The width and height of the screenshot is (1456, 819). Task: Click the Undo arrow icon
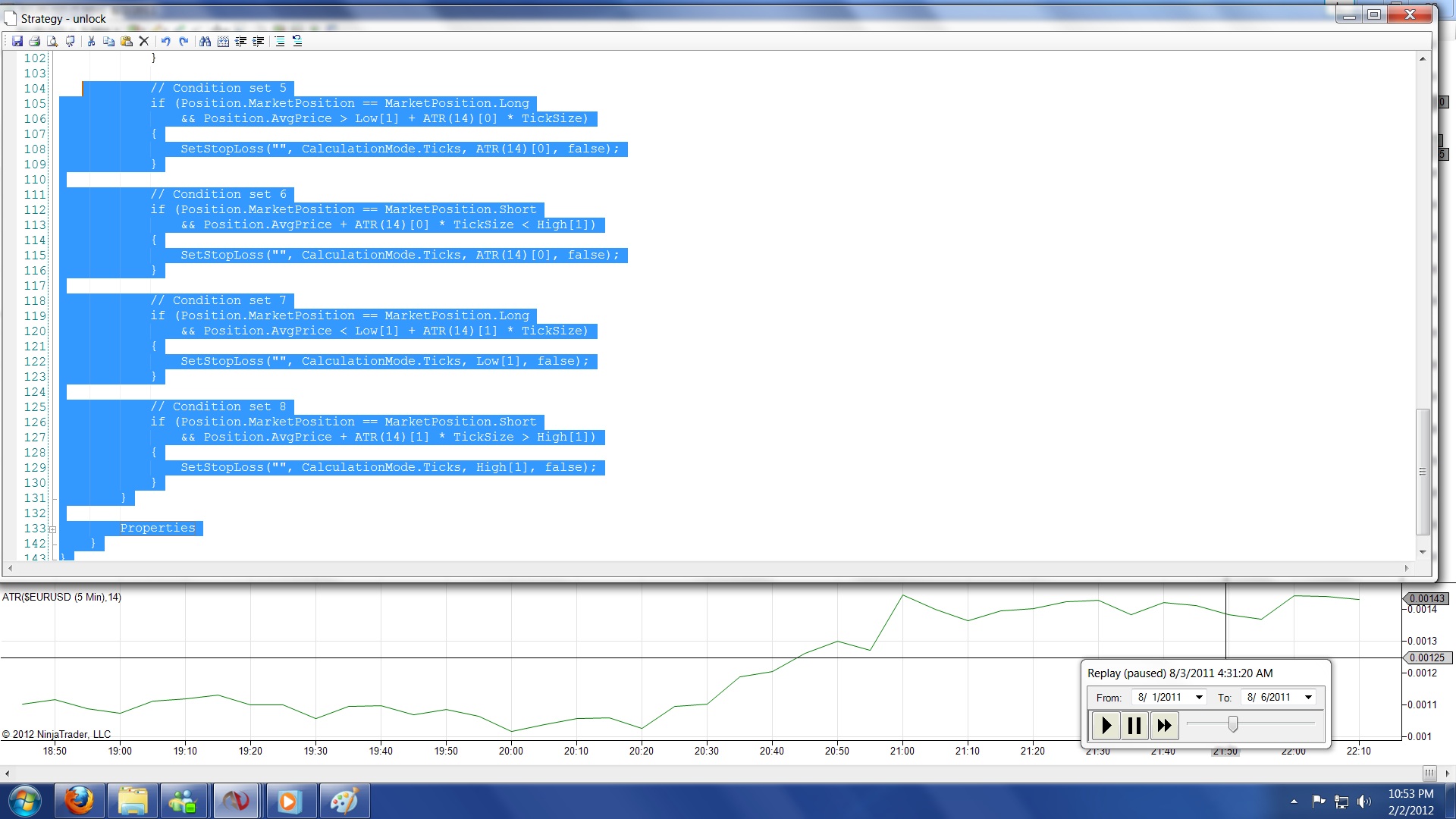click(x=165, y=41)
